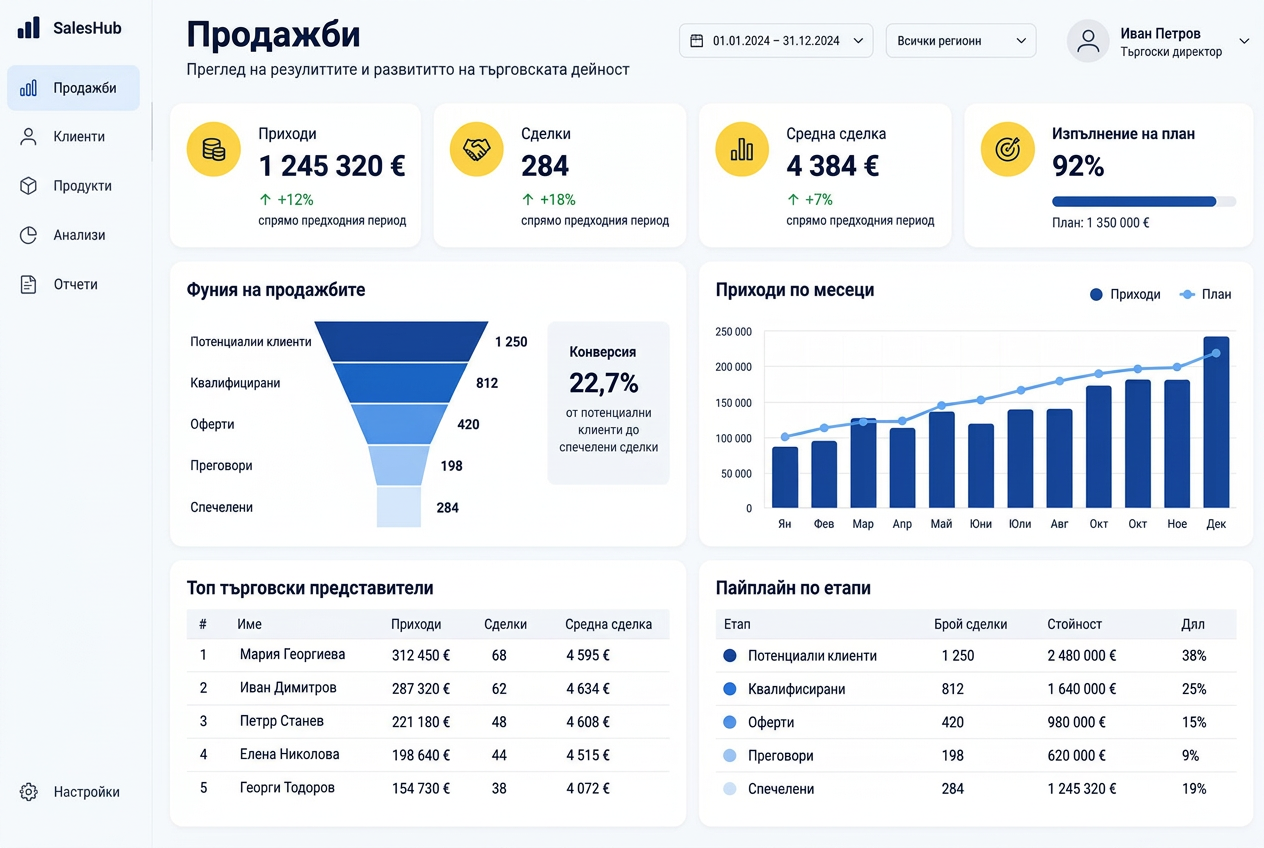This screenshot has width=1264, height=848.
Task: Select the Елена Николова row
Action: (428, 754)
